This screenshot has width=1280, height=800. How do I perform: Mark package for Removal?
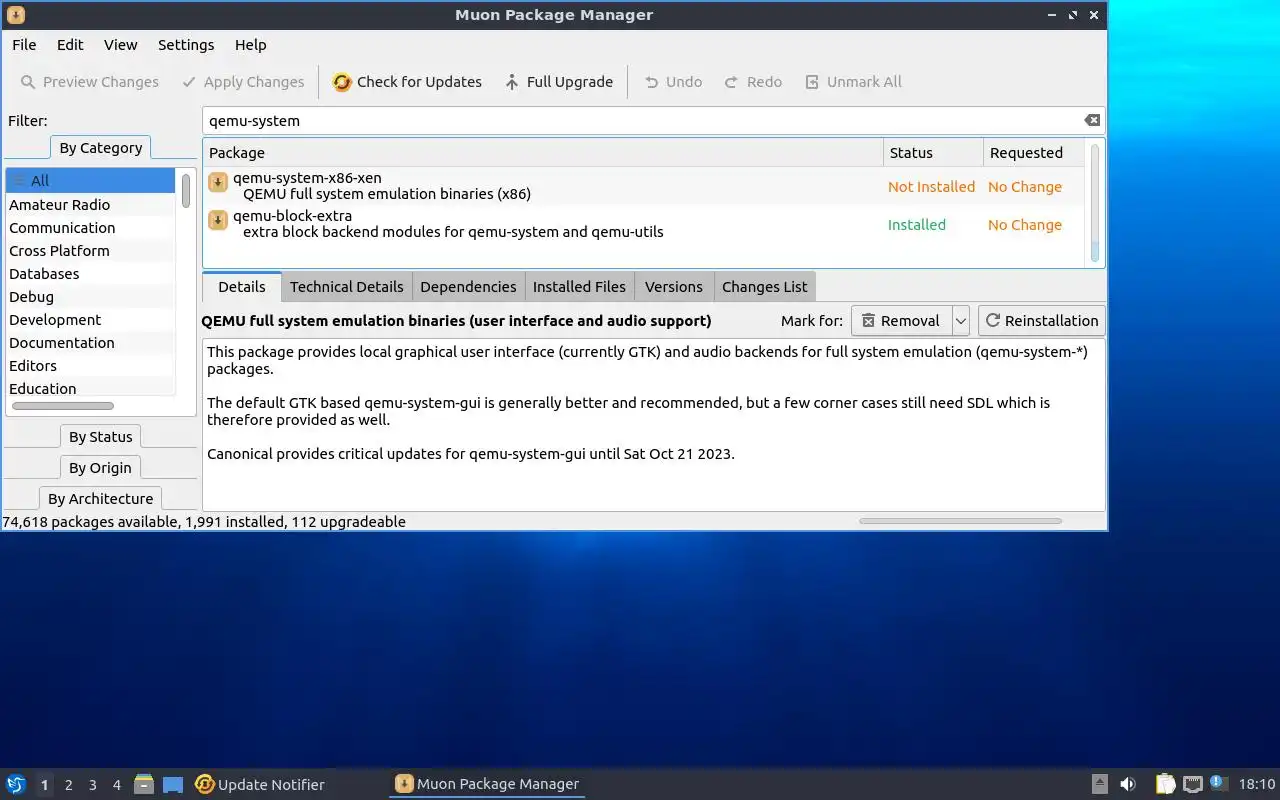[x=901, y=321]
